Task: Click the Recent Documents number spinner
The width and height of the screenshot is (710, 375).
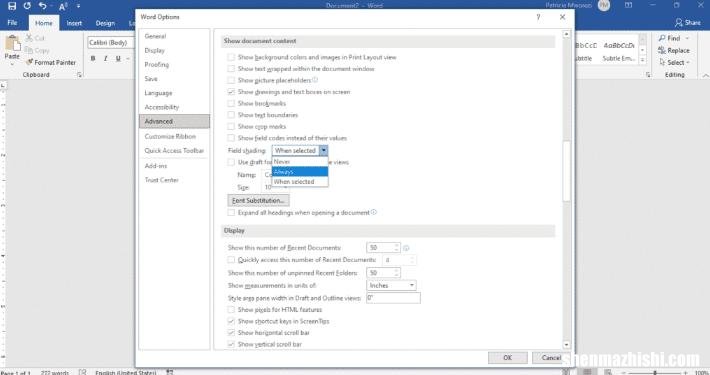Action: coord(383,248)
